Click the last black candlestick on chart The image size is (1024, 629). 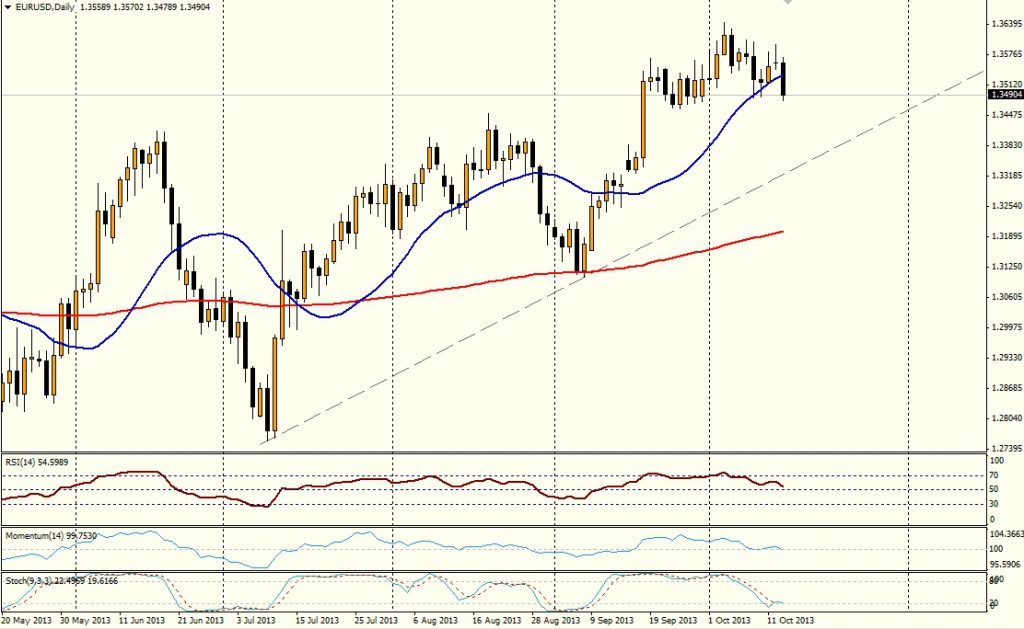coord(785,79)
